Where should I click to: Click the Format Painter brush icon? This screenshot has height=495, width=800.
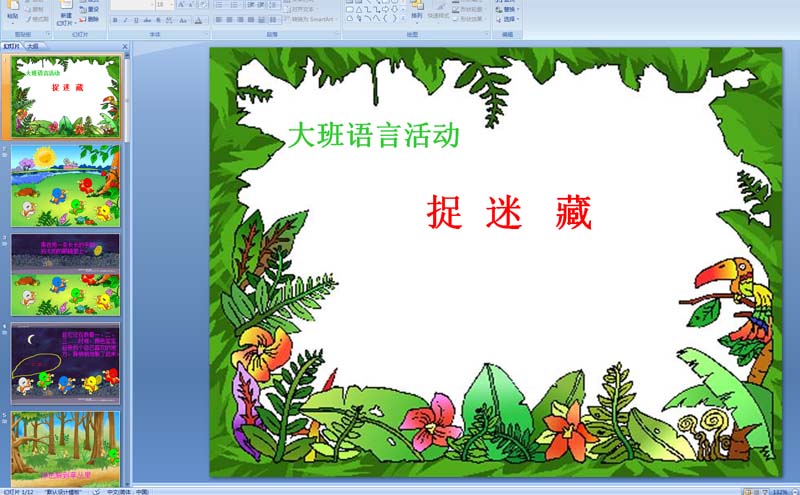[29, 19]
